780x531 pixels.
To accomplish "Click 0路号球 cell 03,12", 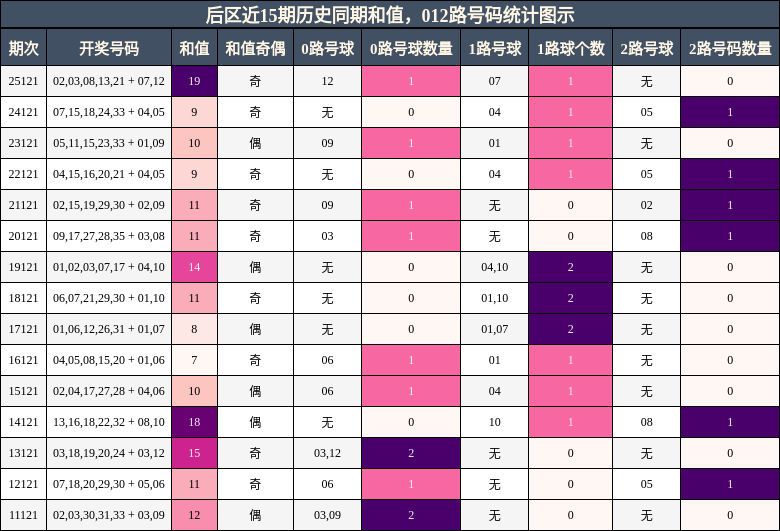I will (327, 453).
